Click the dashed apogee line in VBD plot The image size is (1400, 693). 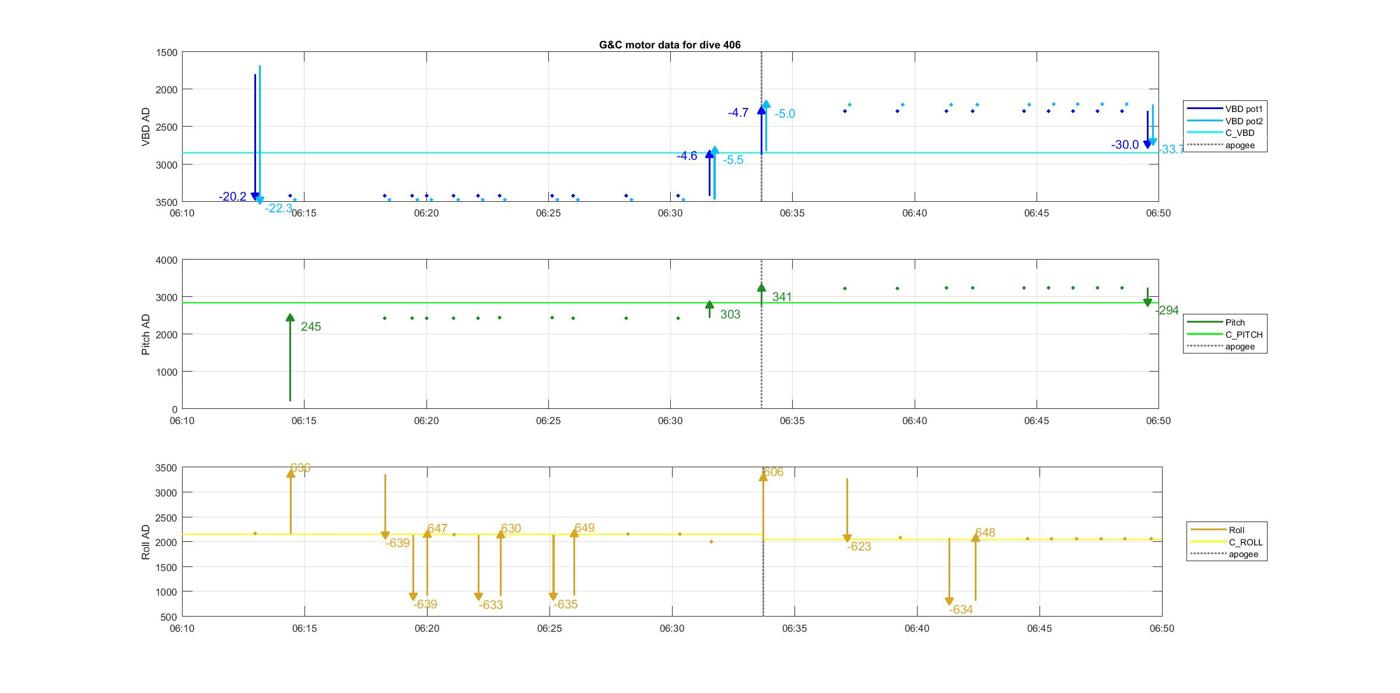tap(762, 127)
